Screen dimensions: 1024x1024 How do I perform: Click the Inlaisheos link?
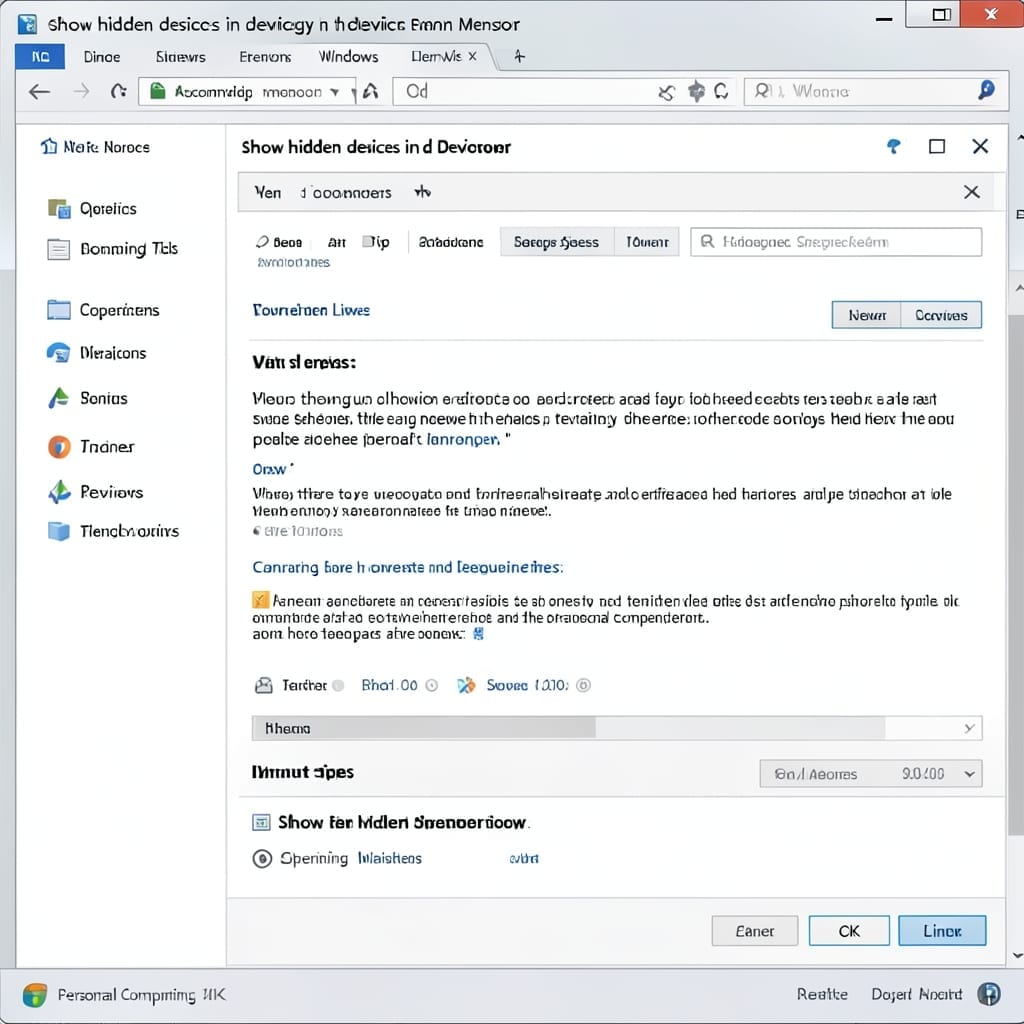[x=389, y=858]
